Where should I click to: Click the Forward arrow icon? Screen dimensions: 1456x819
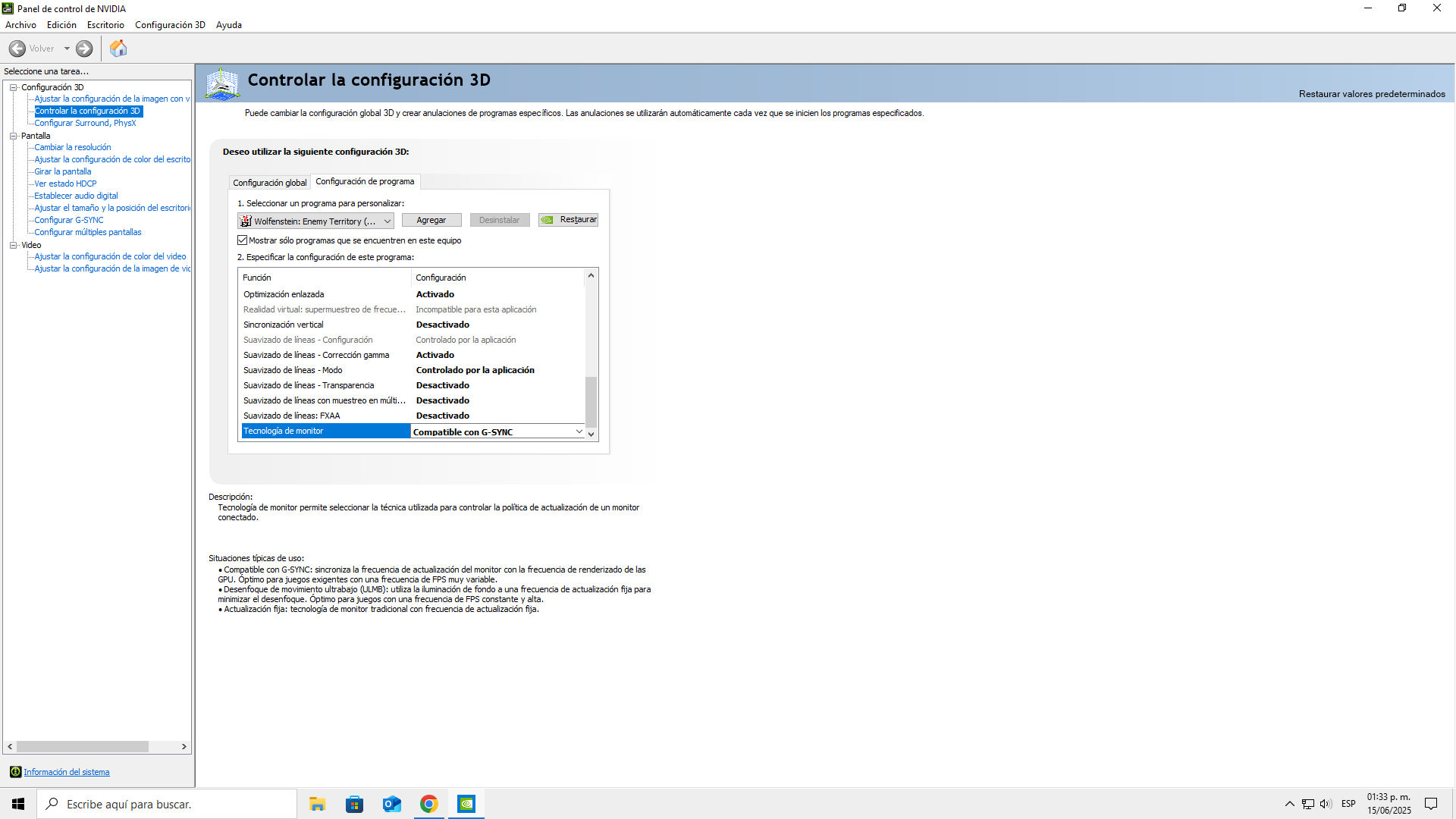pos(84,49)
